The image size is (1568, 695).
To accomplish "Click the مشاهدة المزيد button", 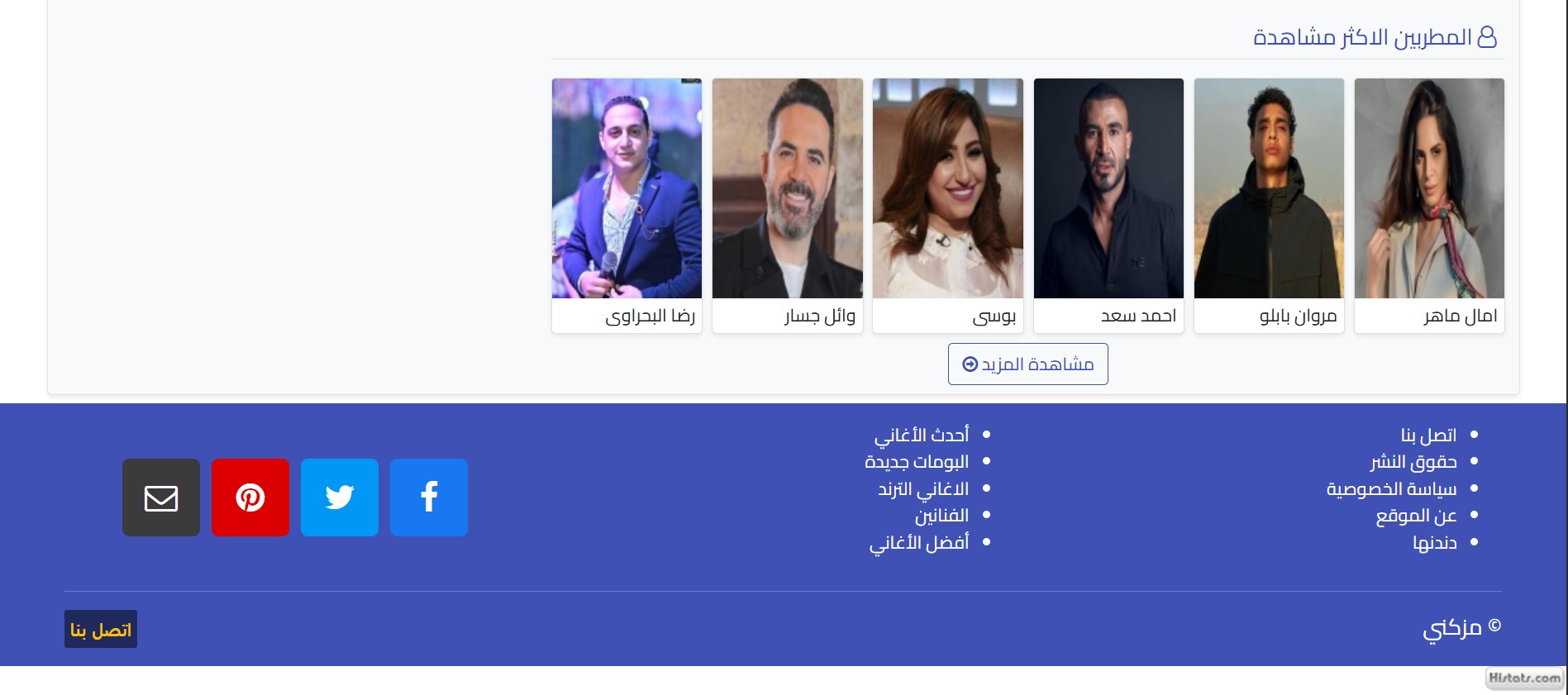I will click(x=1028, y=364).
